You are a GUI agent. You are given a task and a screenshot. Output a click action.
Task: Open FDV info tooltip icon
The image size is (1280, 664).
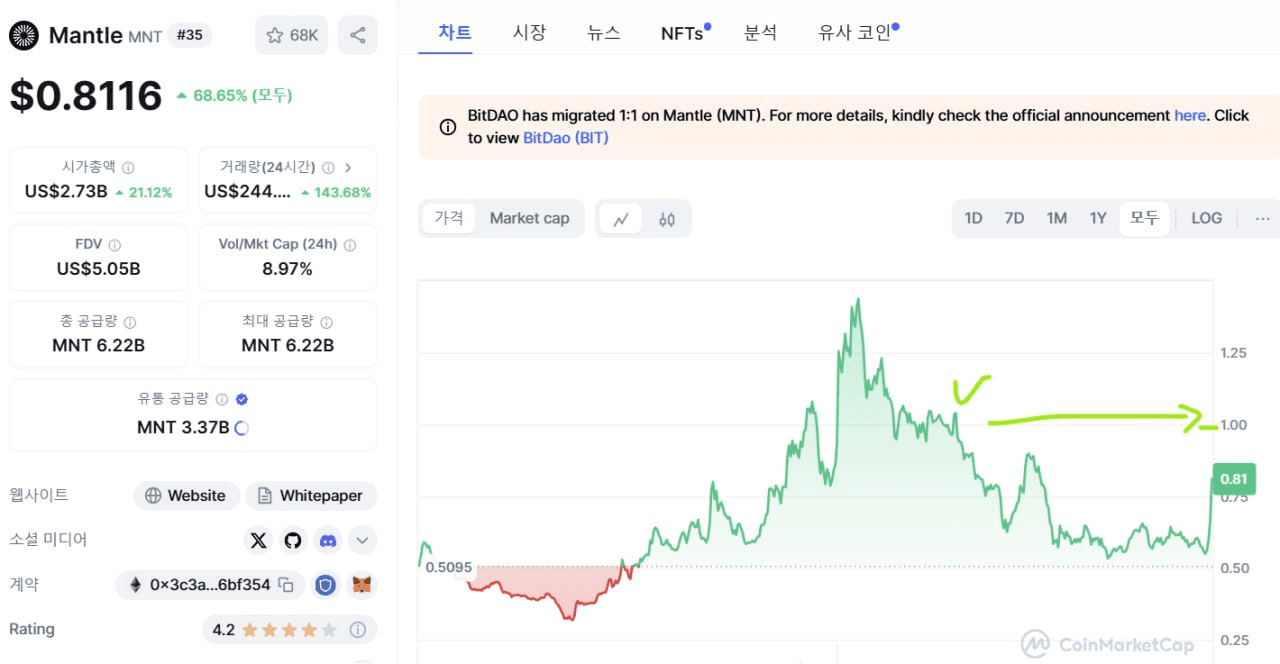point(115,245)
